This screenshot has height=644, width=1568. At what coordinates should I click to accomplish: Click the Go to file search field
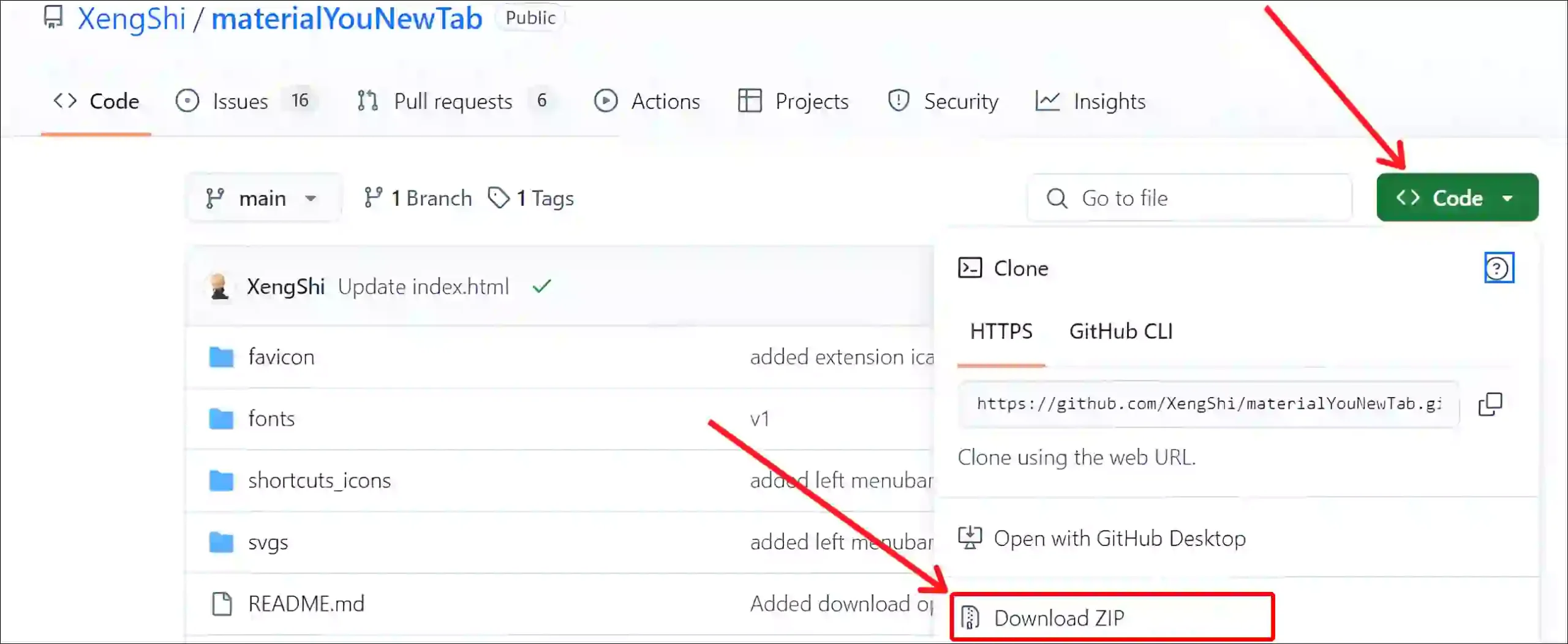coord(1189,198)
